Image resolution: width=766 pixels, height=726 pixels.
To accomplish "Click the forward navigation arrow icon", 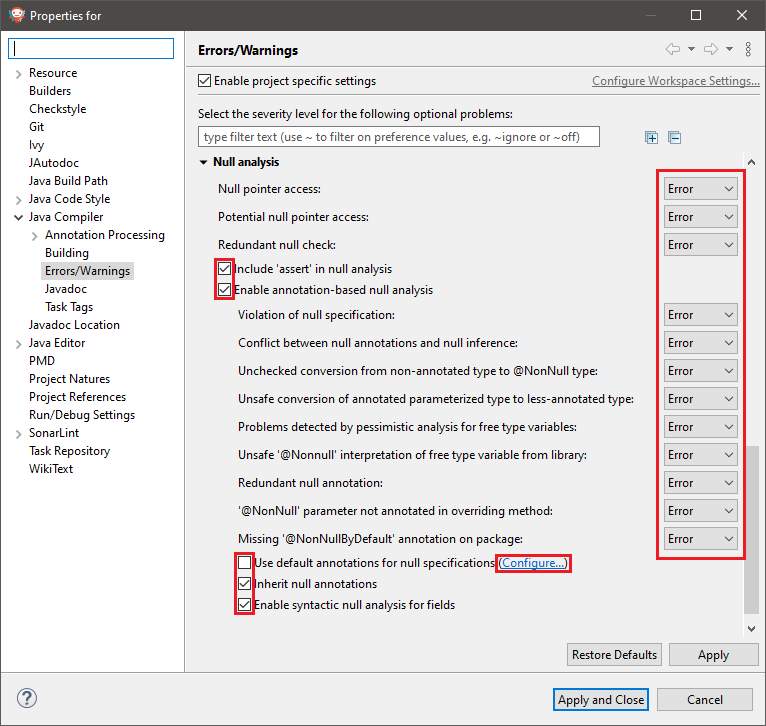I will tap(711, 49).
